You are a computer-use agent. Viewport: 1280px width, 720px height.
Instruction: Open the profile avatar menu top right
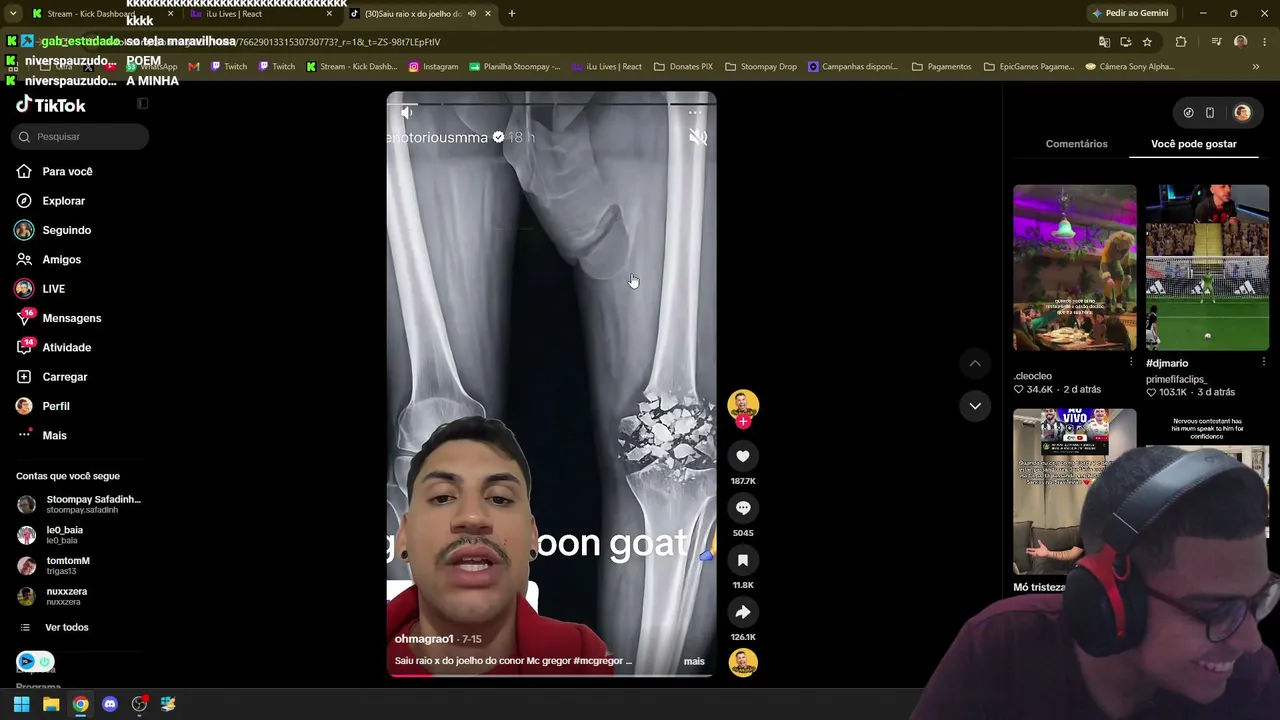1242,113
